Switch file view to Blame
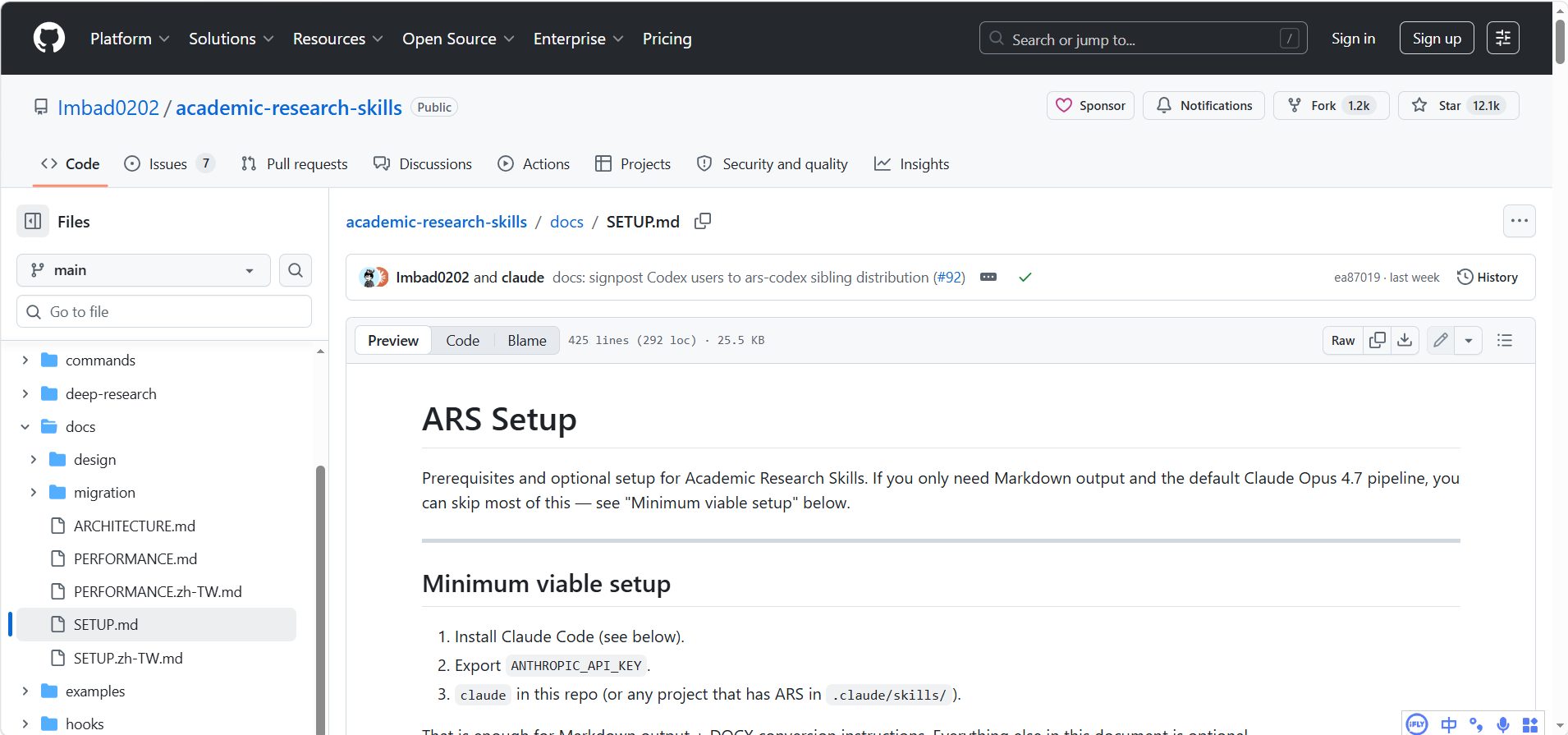1568x735 pixels. click(x=527, y=340)
